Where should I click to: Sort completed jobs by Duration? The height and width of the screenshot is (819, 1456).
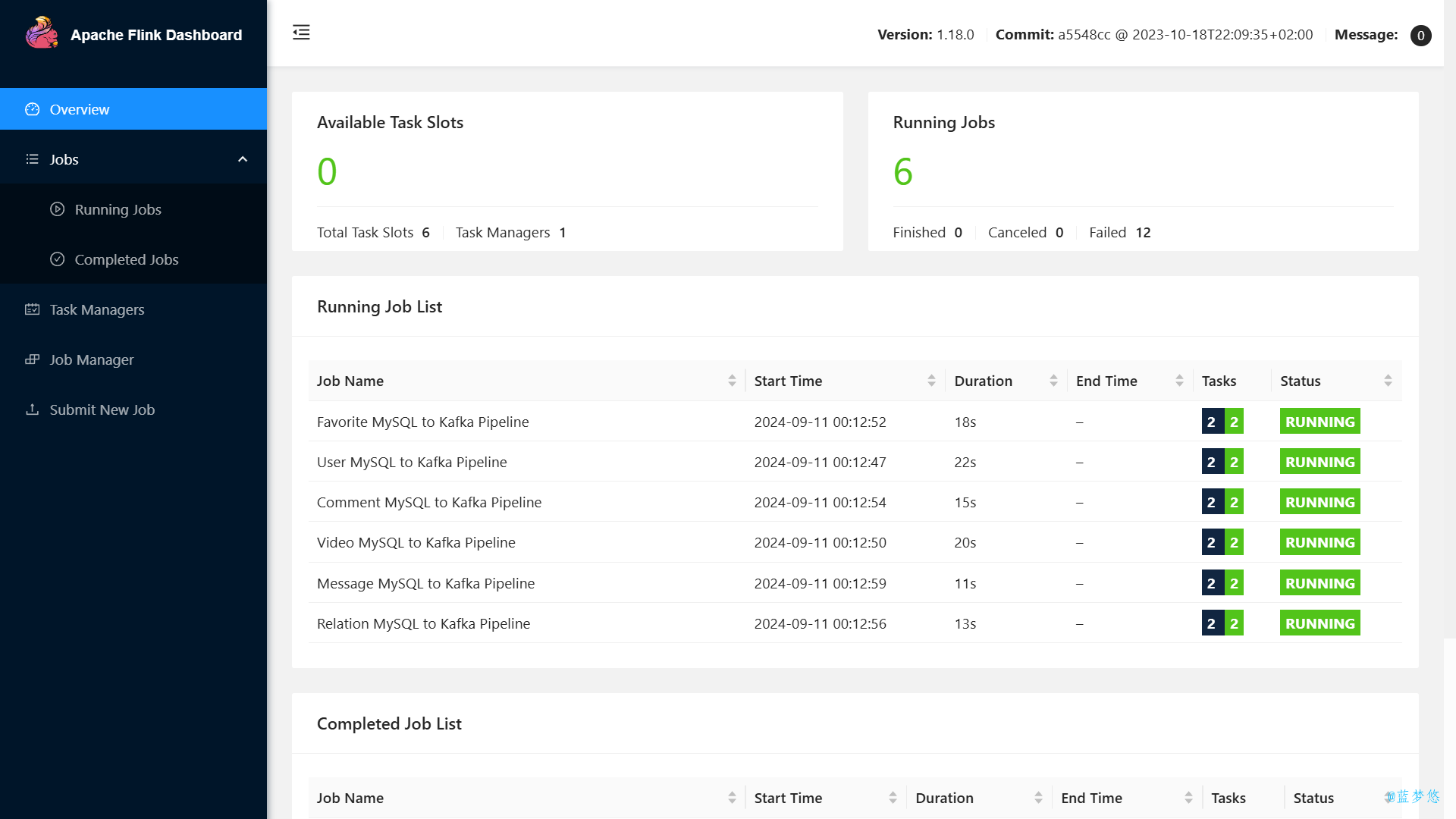[x=1038, y=798]
